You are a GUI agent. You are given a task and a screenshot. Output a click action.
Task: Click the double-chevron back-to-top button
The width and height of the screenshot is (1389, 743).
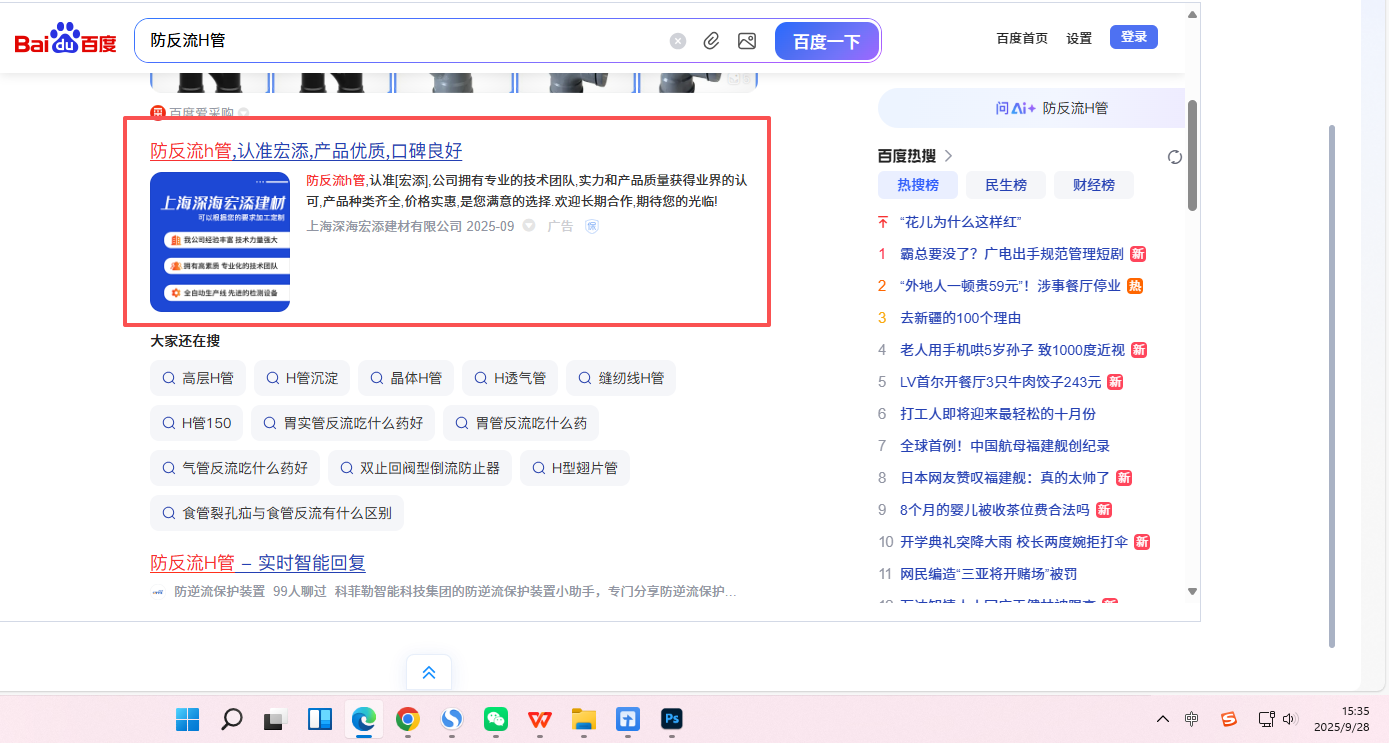click(429, 673)
